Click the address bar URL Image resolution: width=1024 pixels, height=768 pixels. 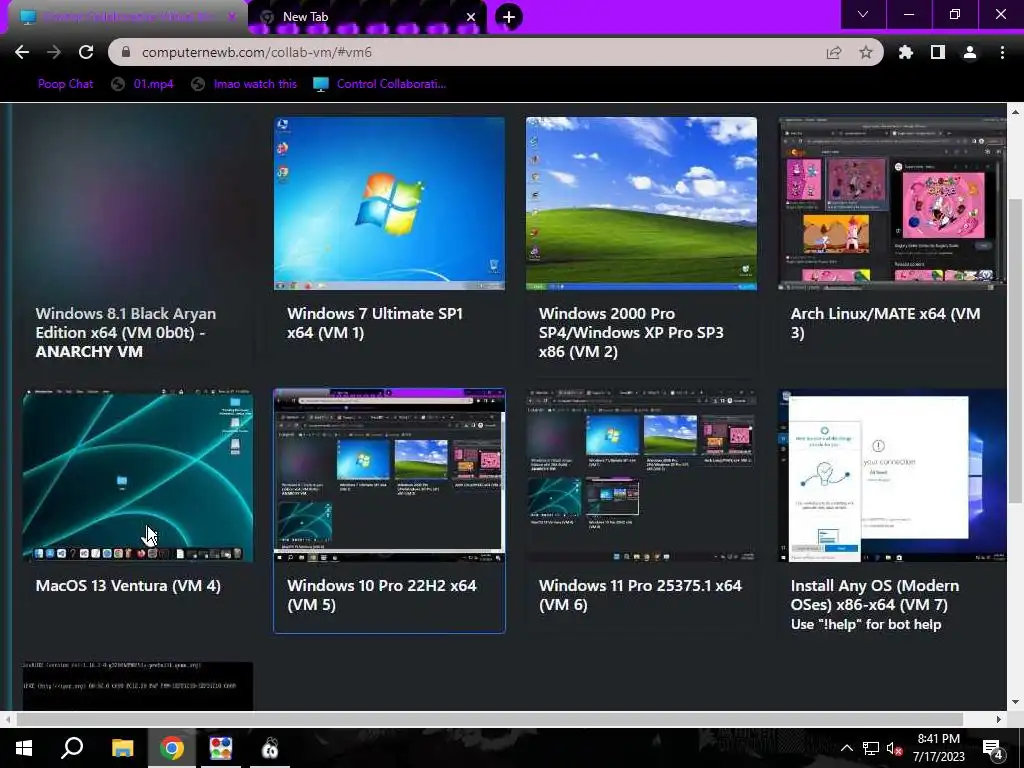tap(257, 52)
